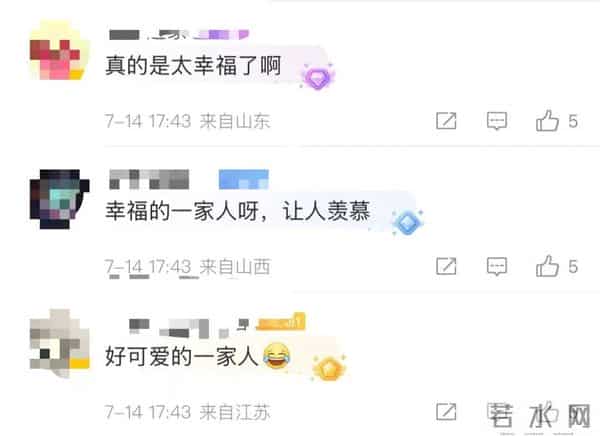Tap the blue diamond badge

[x=408, y=222]
